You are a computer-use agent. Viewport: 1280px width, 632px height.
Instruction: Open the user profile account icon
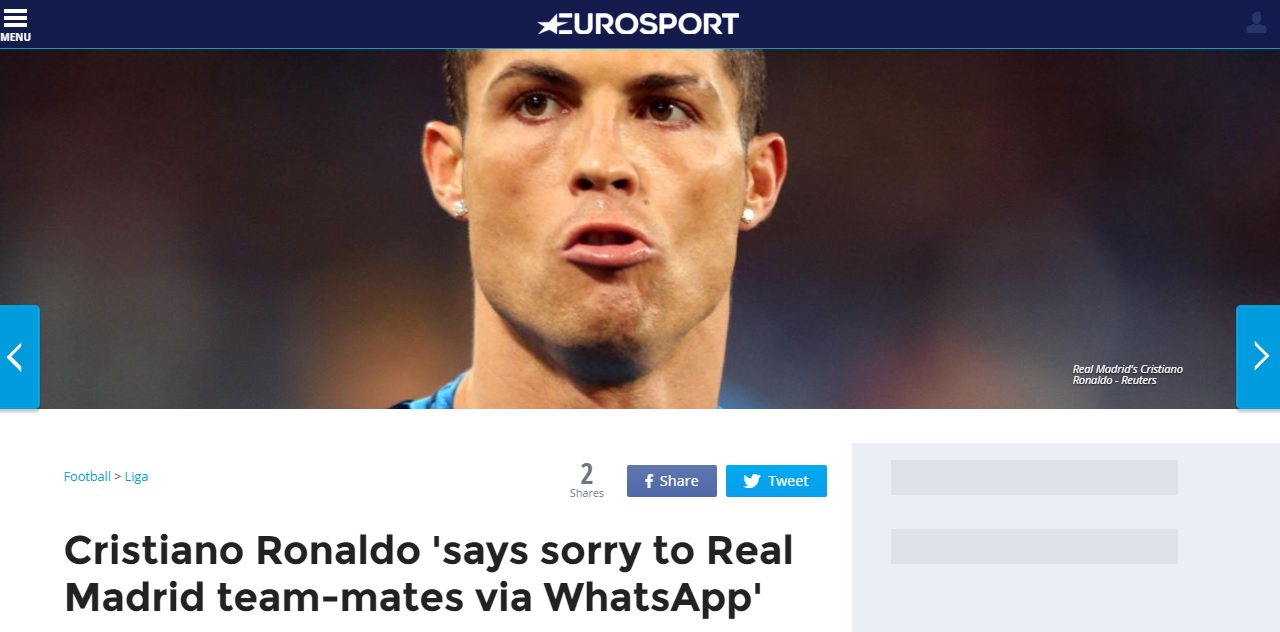tap(1256, 22)
